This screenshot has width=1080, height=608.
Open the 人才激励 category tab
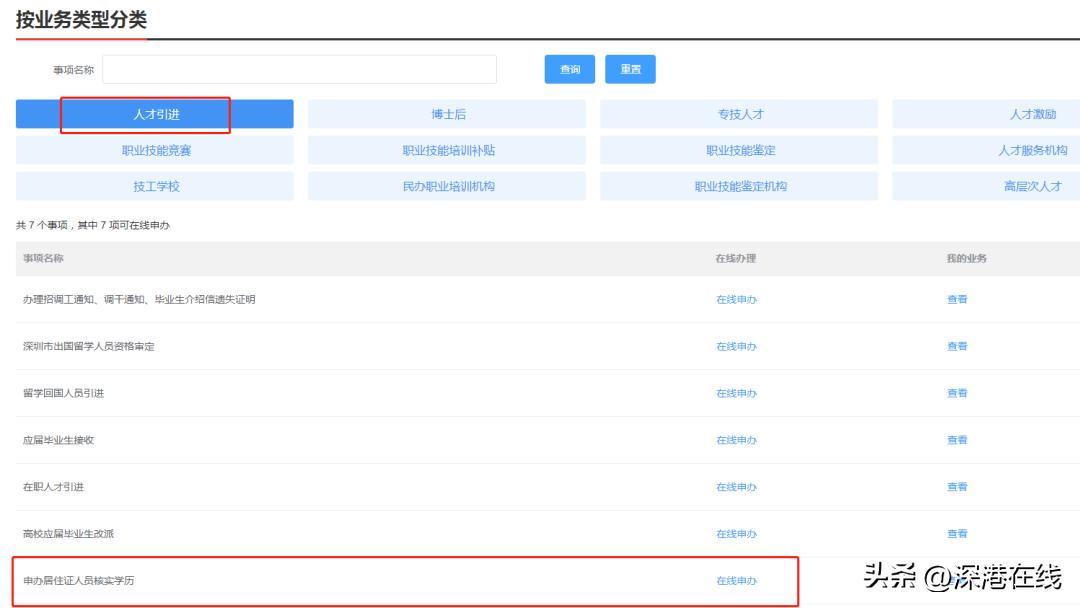[x=1031, y=114]
